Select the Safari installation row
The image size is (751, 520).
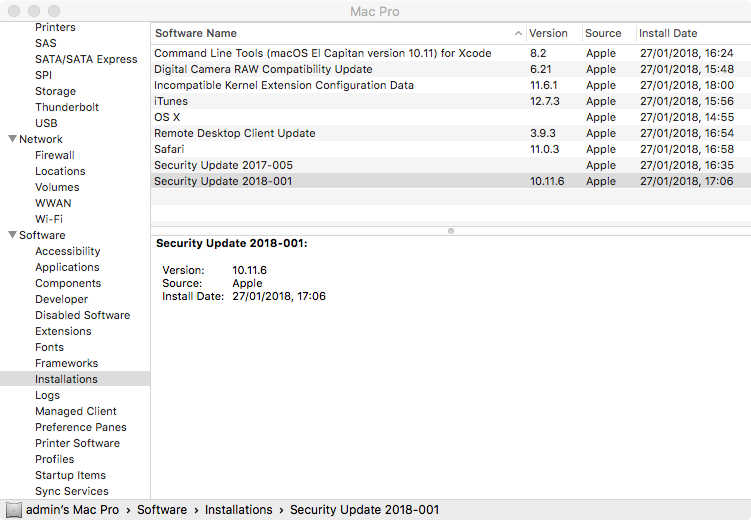[451, 149]
